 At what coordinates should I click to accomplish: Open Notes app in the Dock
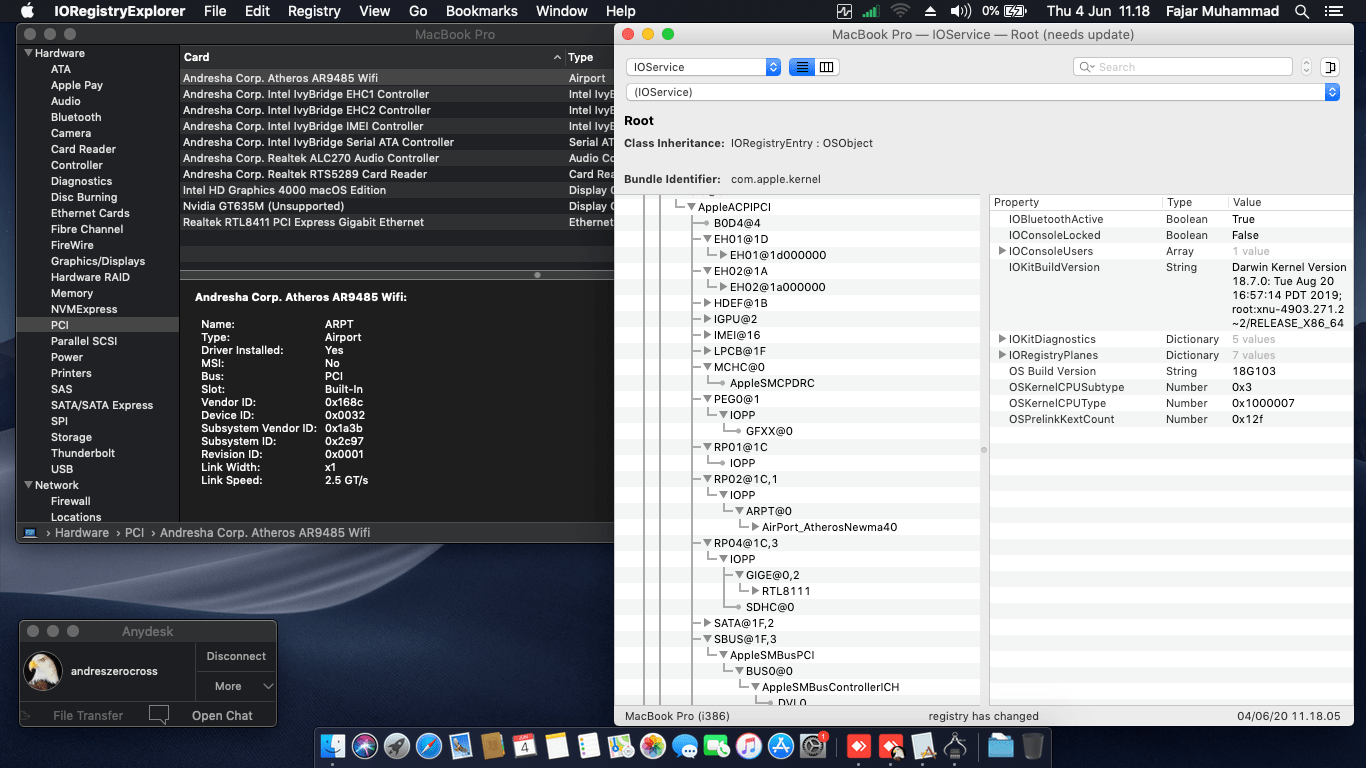(557, 746)
